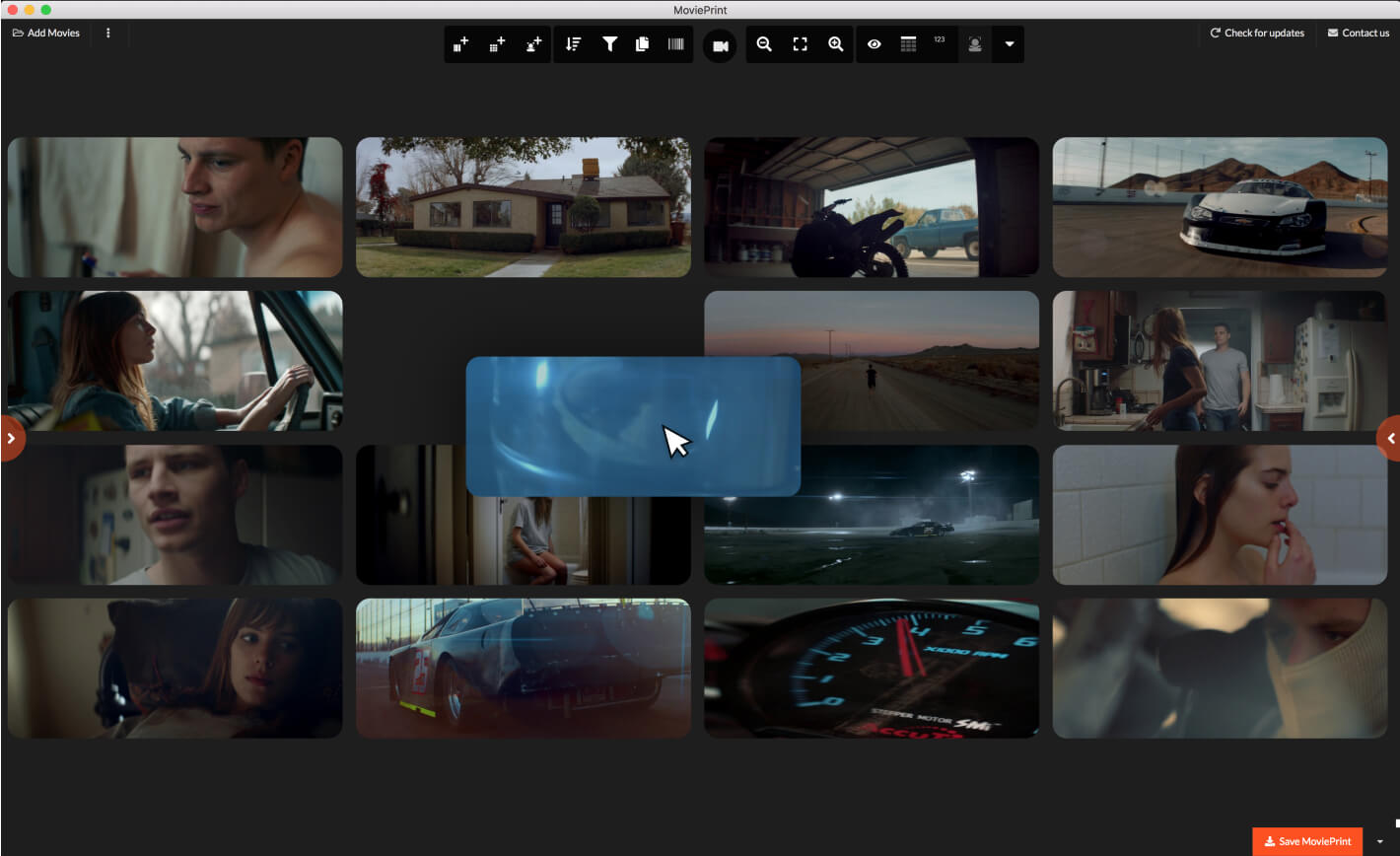Expand the right side panel arrow
Viewport: 1400px width, 856px height.
pos(1388,438)
